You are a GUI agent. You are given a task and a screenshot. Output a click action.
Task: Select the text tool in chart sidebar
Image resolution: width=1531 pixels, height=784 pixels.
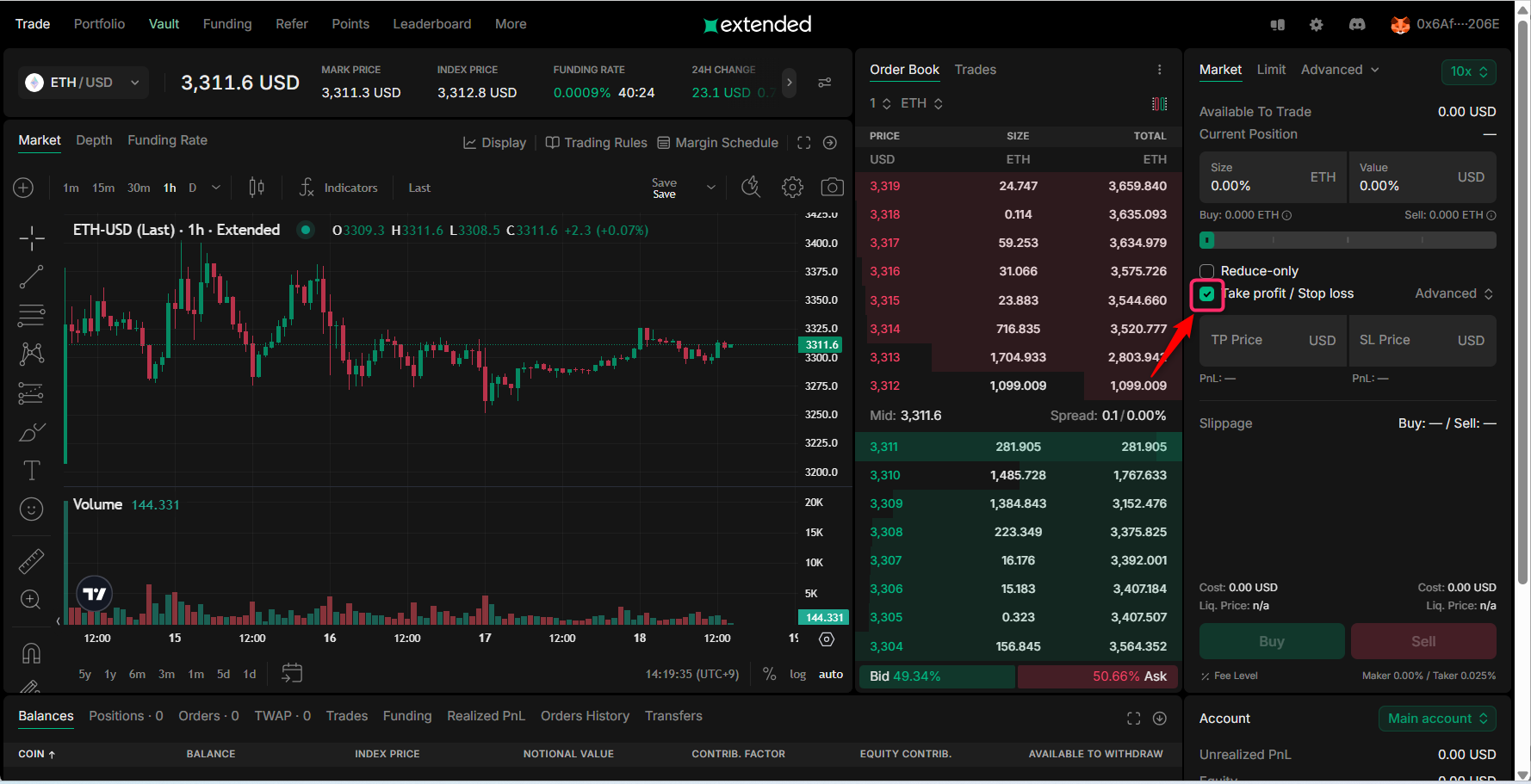coord(32,471)
